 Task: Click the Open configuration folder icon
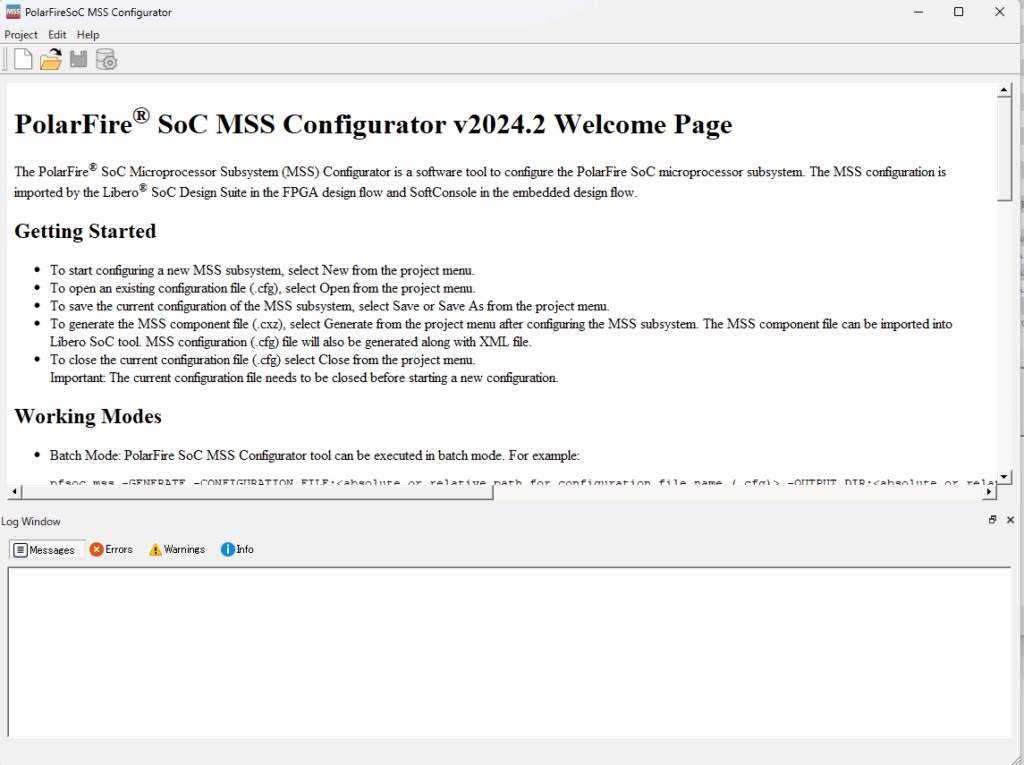50,60
